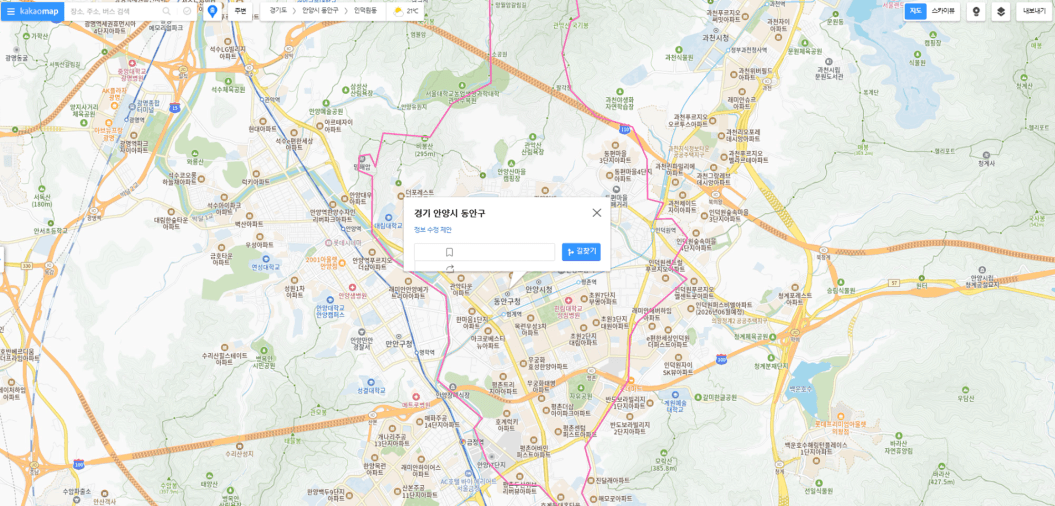Click the share arrow icon in popup
Image resolution: width=1055 pixels, height=506 pixels.
[x=449, y=269]
